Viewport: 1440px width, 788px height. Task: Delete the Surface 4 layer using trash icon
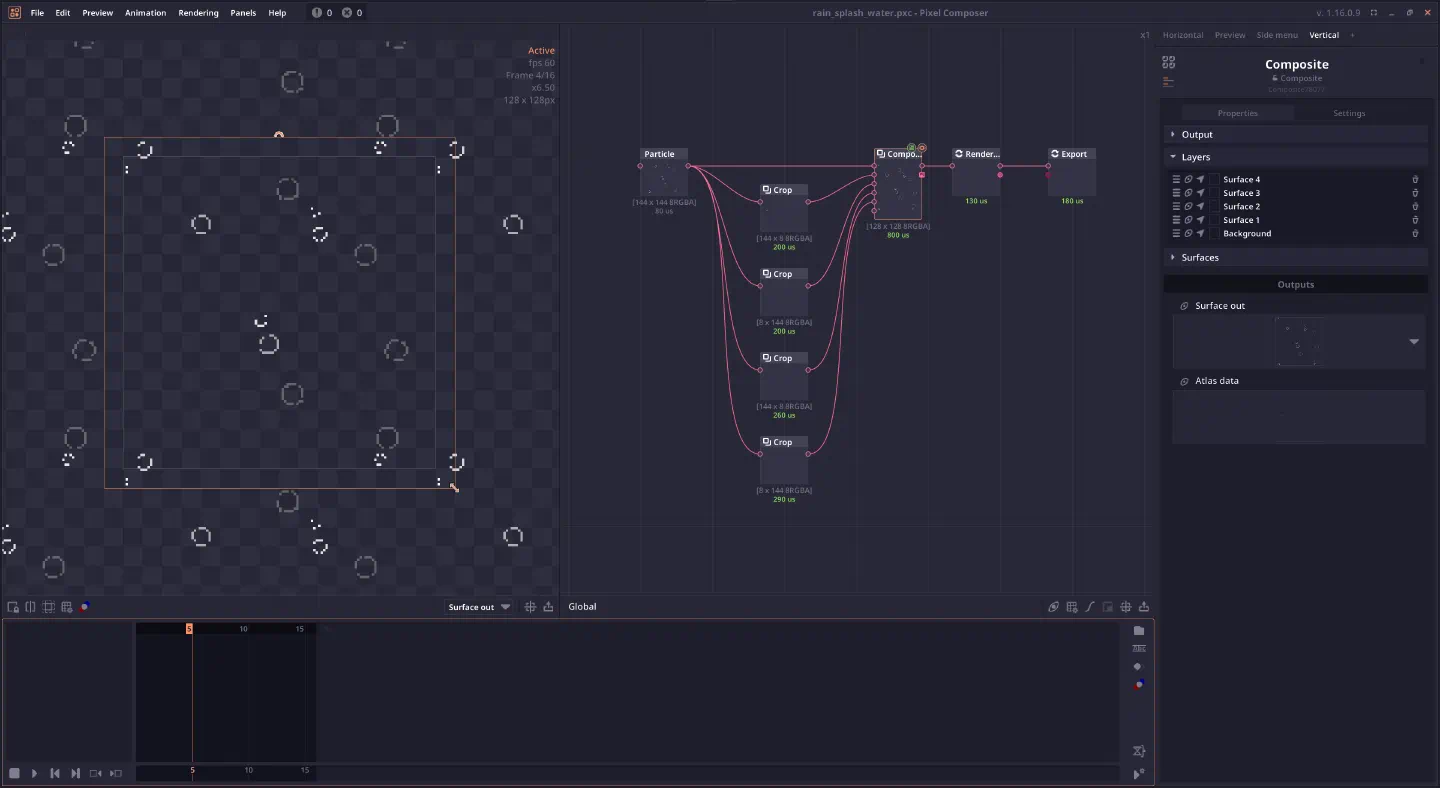point(1416,179)
